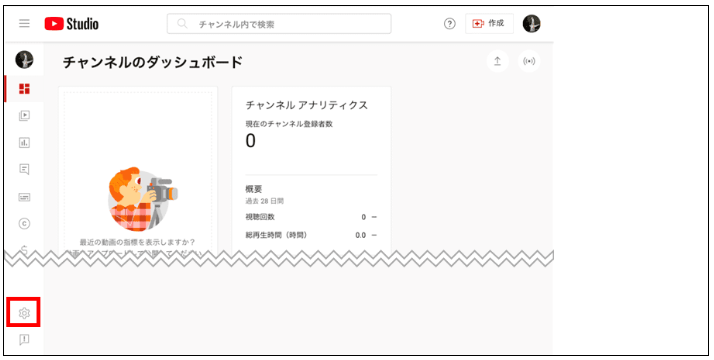The width and height of the screenshot is (714, 360).
Task: Click the 作成 create button
Action: pos(489,24)
